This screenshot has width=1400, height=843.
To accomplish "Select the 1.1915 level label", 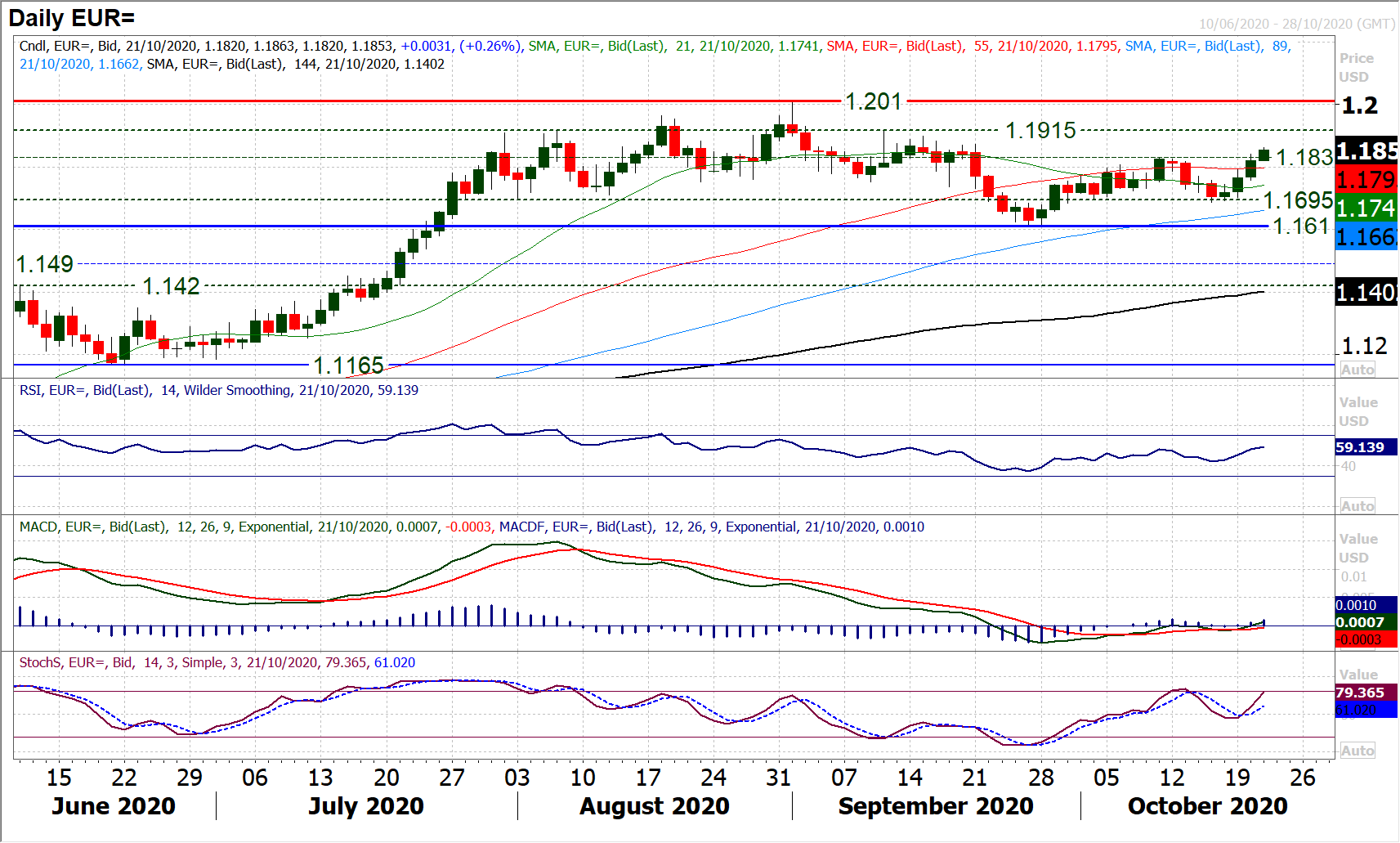I will pos(1040,130).
